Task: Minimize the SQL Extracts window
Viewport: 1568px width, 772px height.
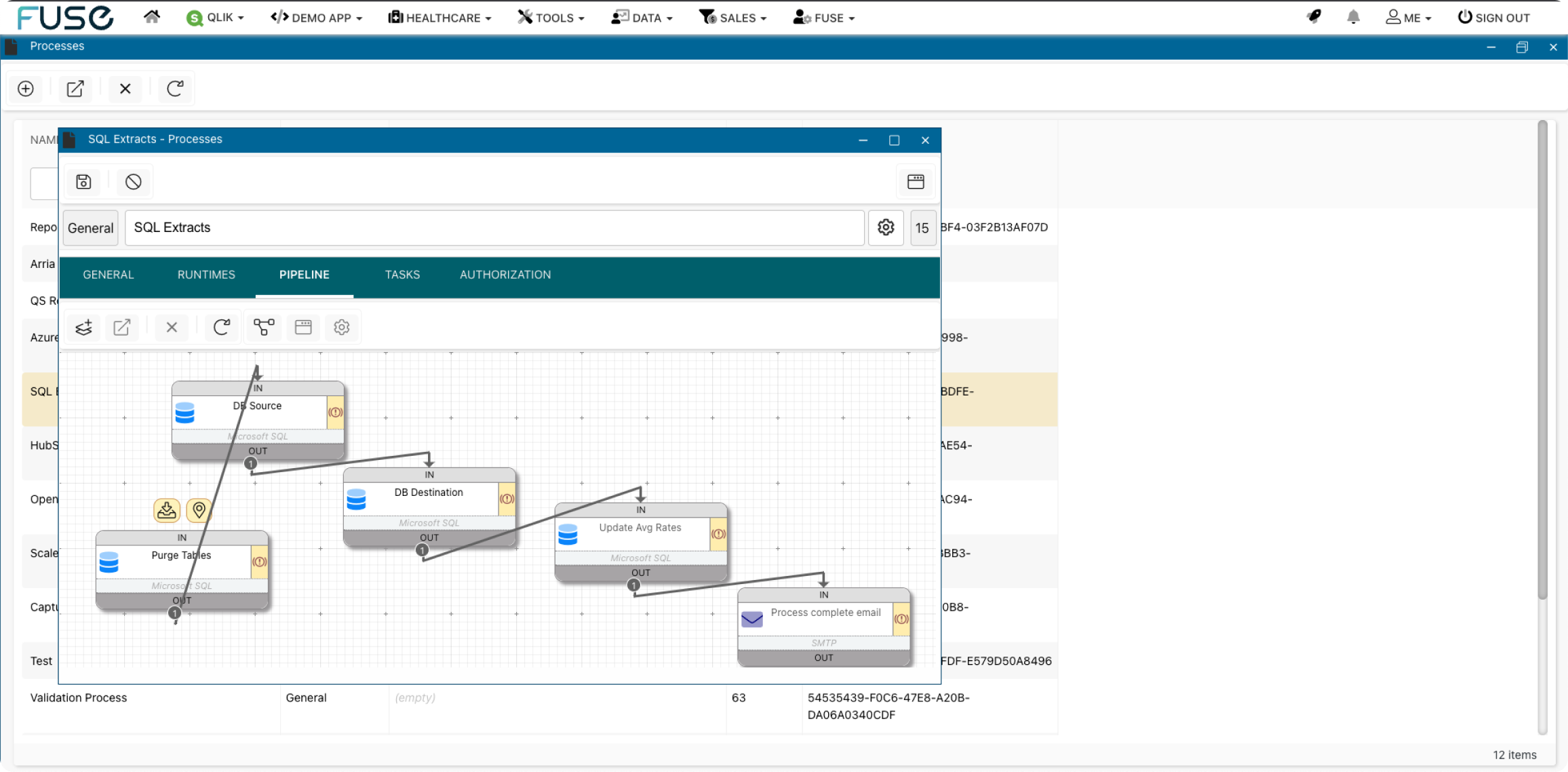Action: tap(863, 140)
